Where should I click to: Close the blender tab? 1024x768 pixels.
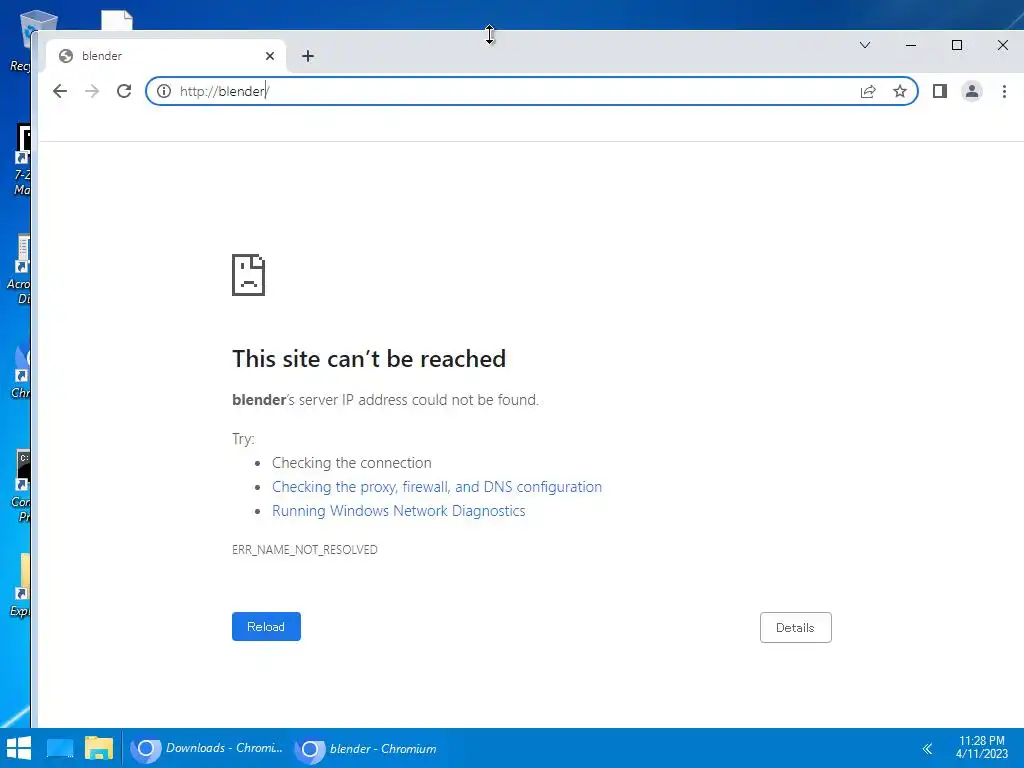(x=270, y=56)
